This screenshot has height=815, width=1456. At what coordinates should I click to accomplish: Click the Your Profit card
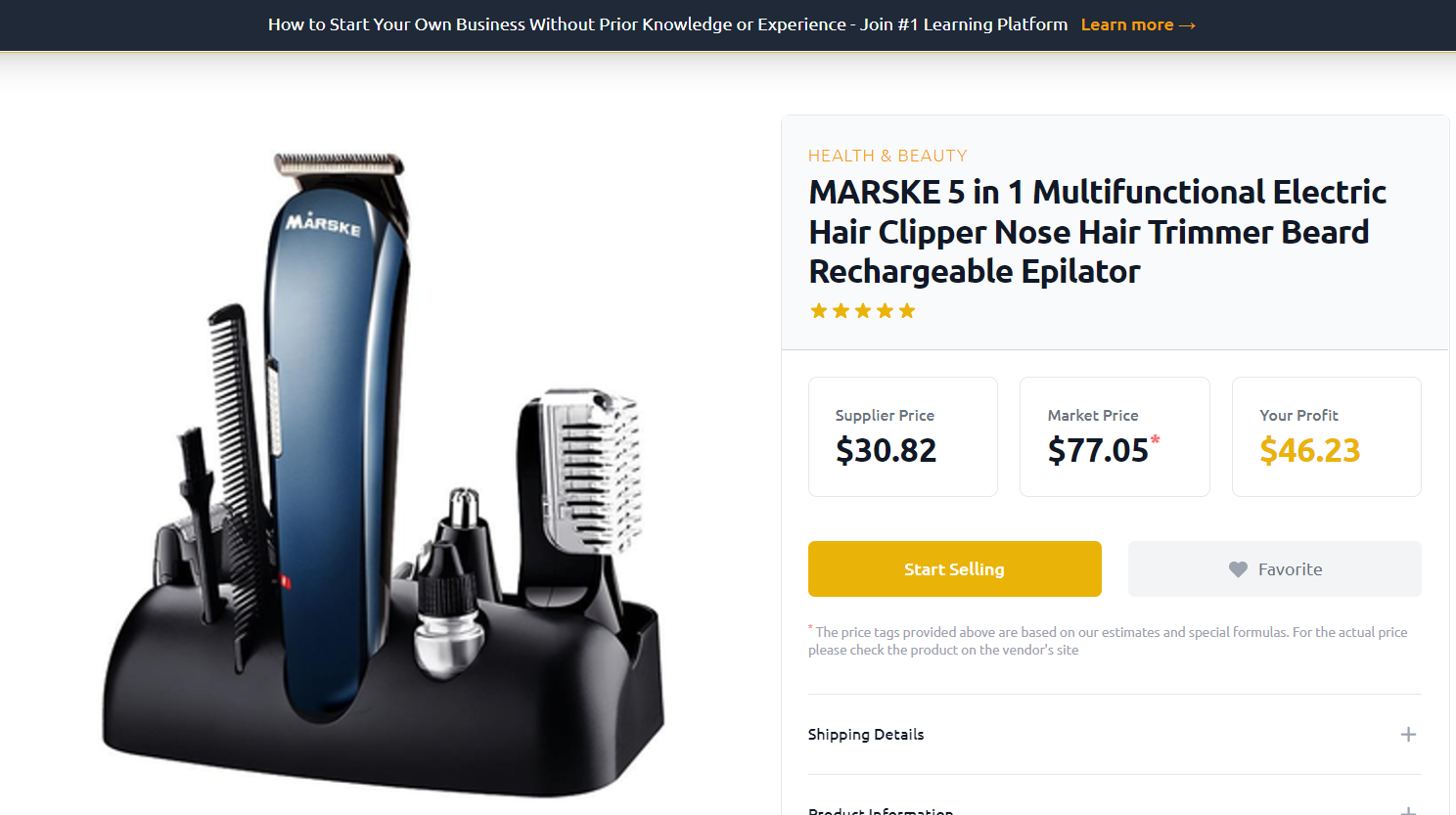click(x=1327, y=437)
